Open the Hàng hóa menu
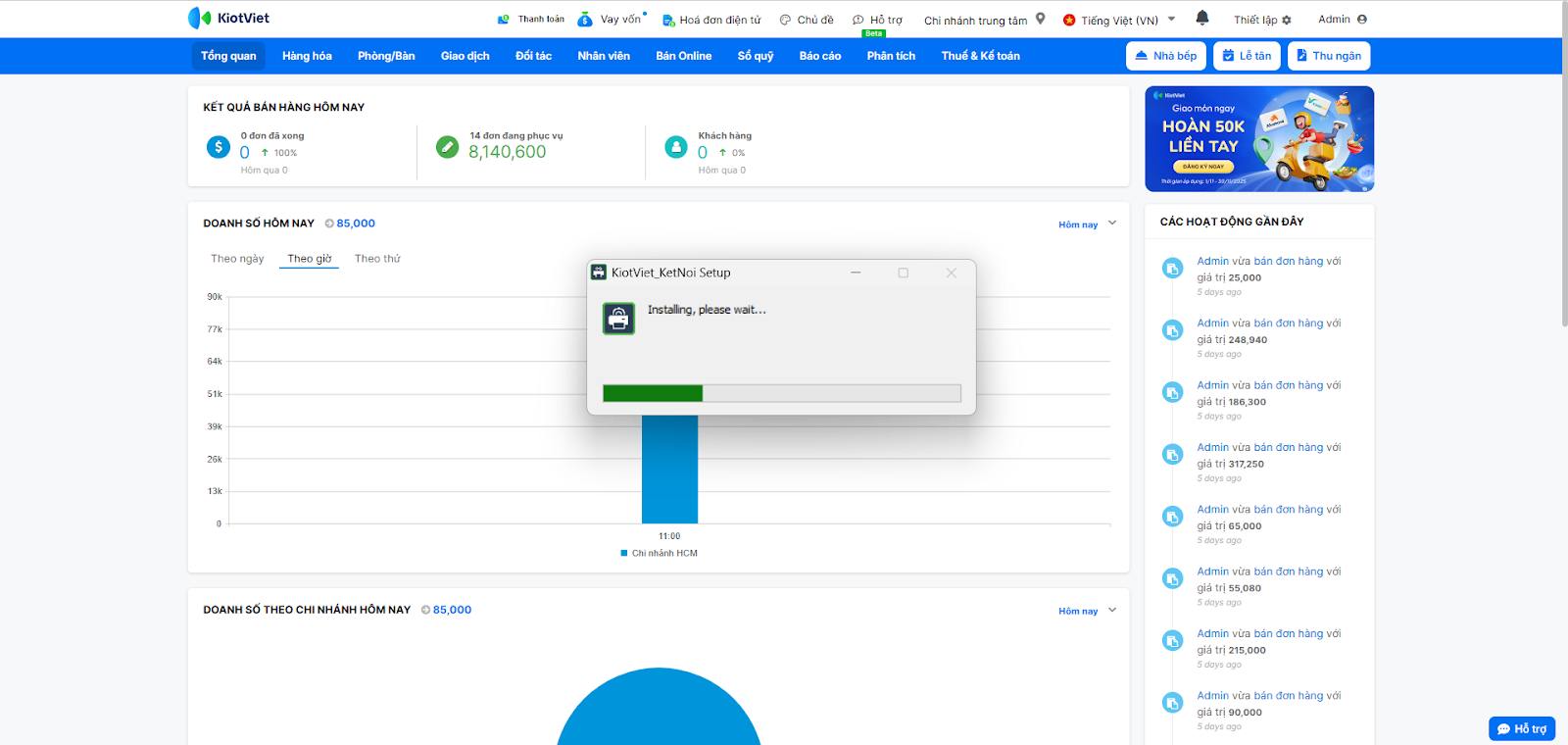Screen dimensions: 1568x745 [307, 56]
